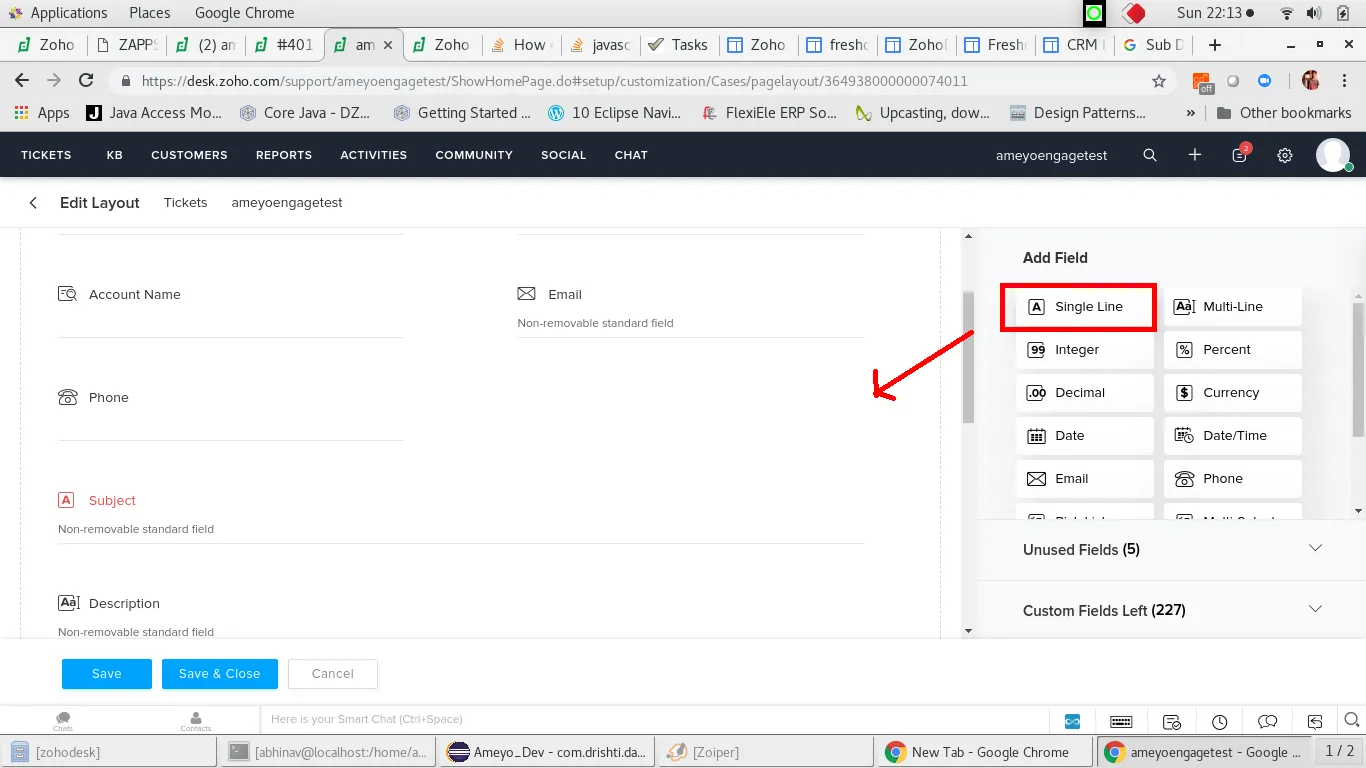
Task: Show more bookmarks chevron
Action: 1190,113
